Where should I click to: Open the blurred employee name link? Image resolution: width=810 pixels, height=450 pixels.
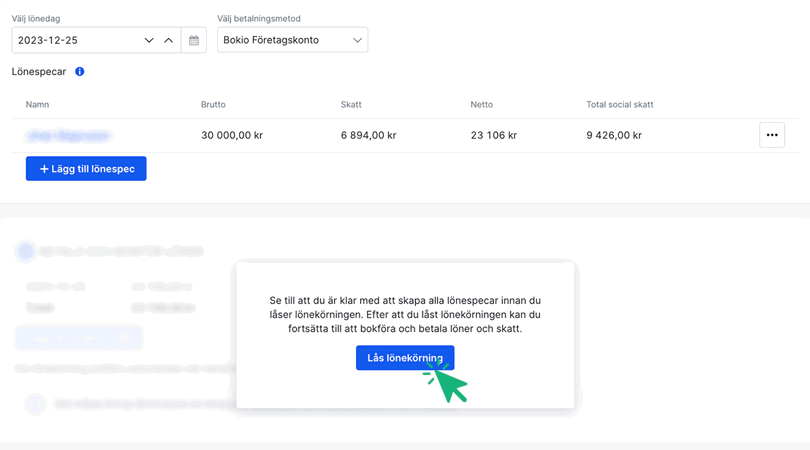tap(69, 136)
